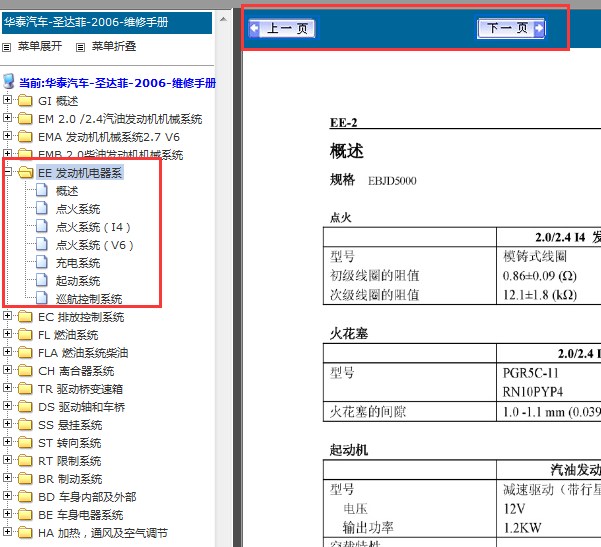601x547 pixels.
Task: Select the EE 发动机电器系 folder label
Action: (x=80, y=173)
